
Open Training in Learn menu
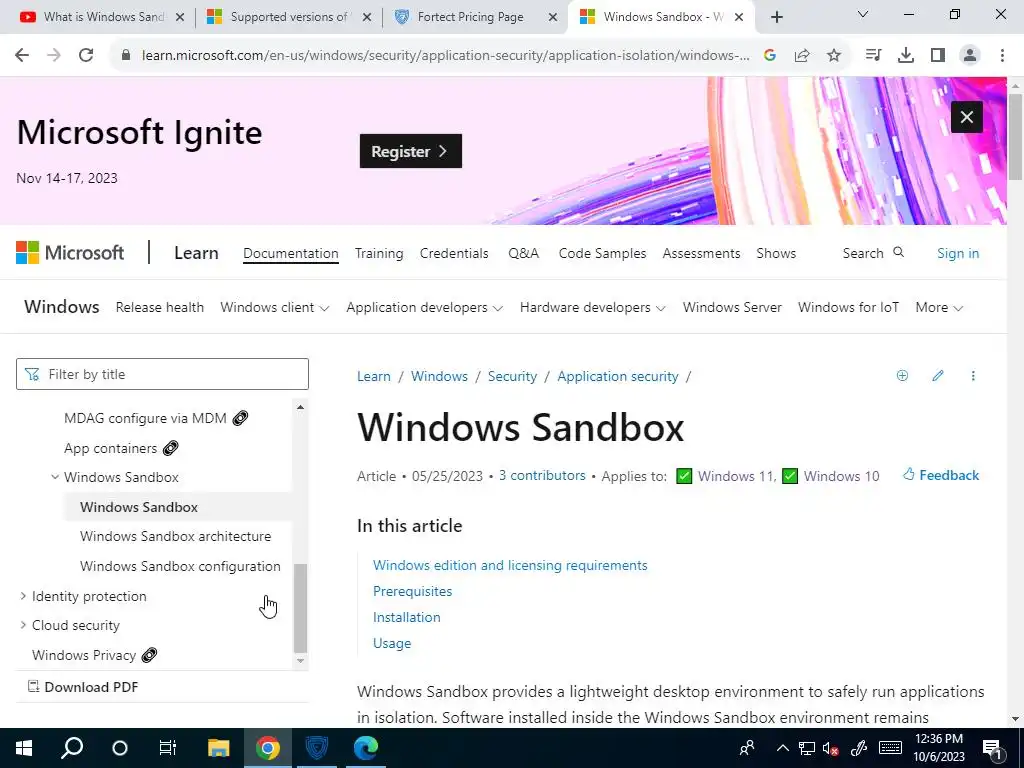(379, 253)
